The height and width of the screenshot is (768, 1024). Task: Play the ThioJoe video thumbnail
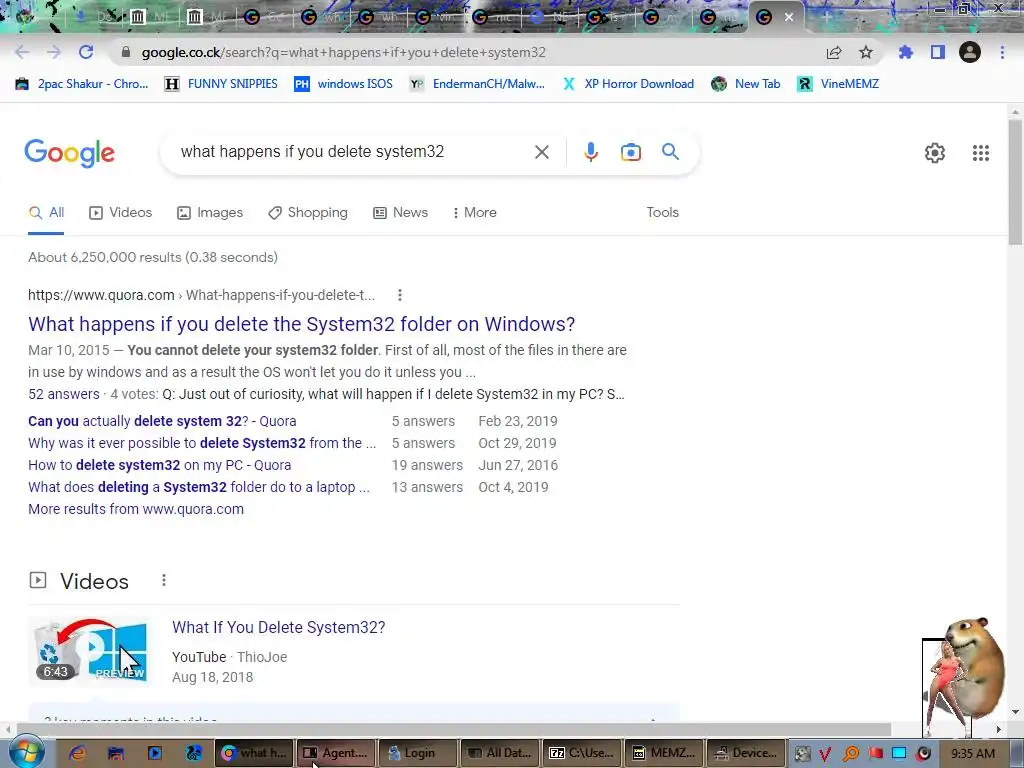pyautogui.click(x=91, y=650)
